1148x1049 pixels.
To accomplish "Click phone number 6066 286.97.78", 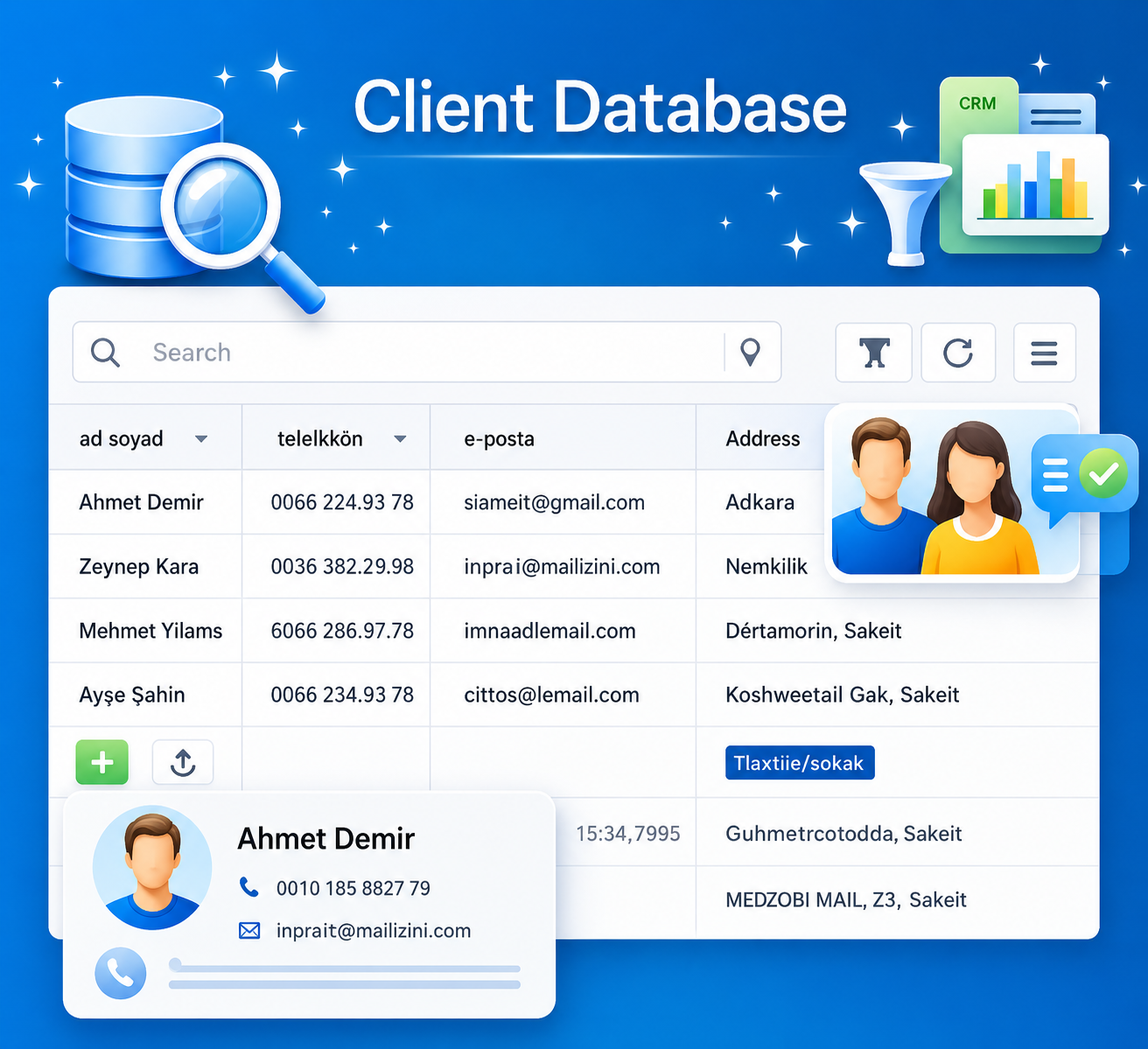I will click(342, 631).
